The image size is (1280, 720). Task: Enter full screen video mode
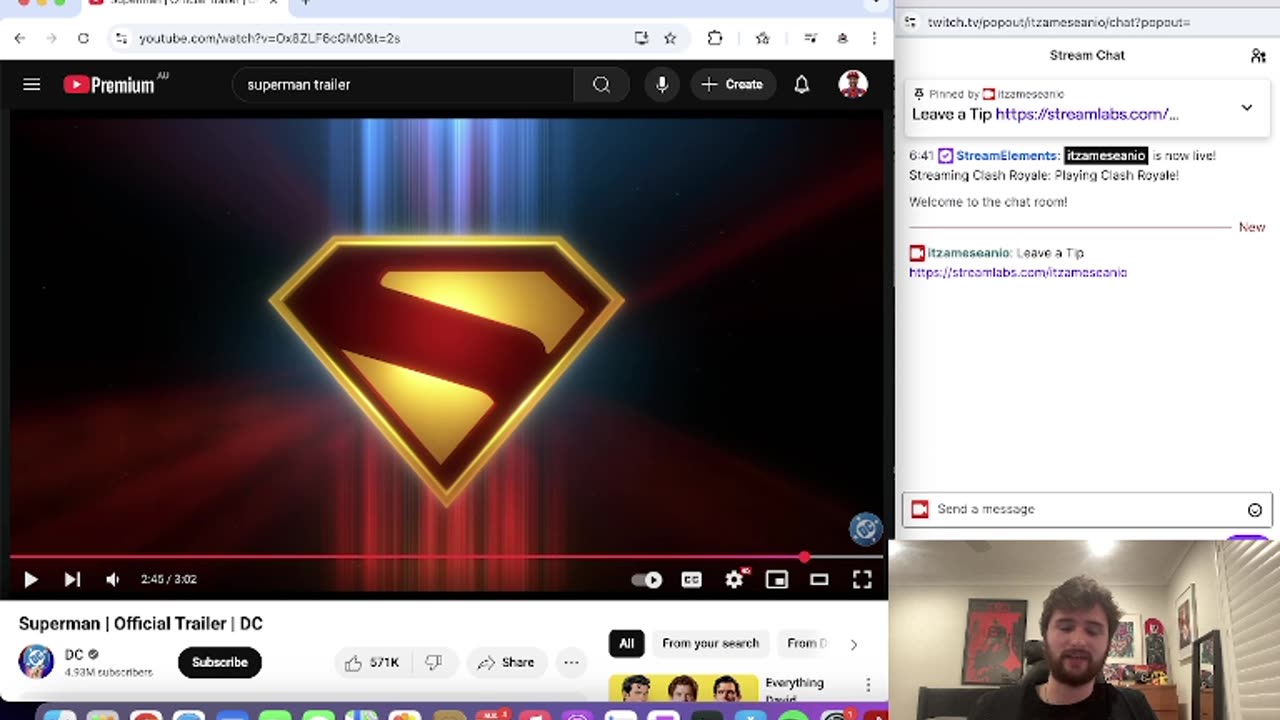click(x=862, y=580)
